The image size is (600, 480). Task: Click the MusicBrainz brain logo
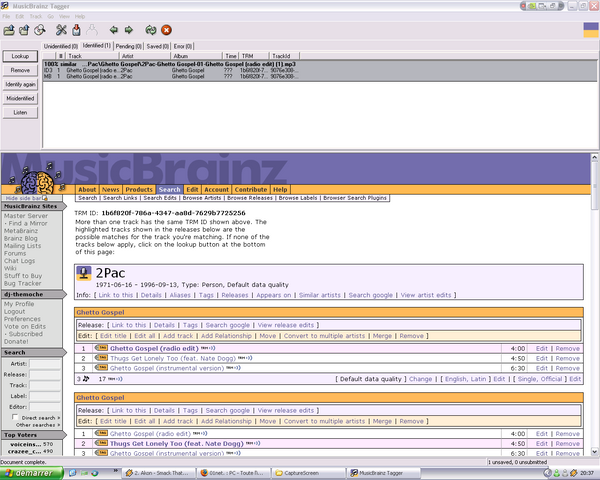coord(37,183)
